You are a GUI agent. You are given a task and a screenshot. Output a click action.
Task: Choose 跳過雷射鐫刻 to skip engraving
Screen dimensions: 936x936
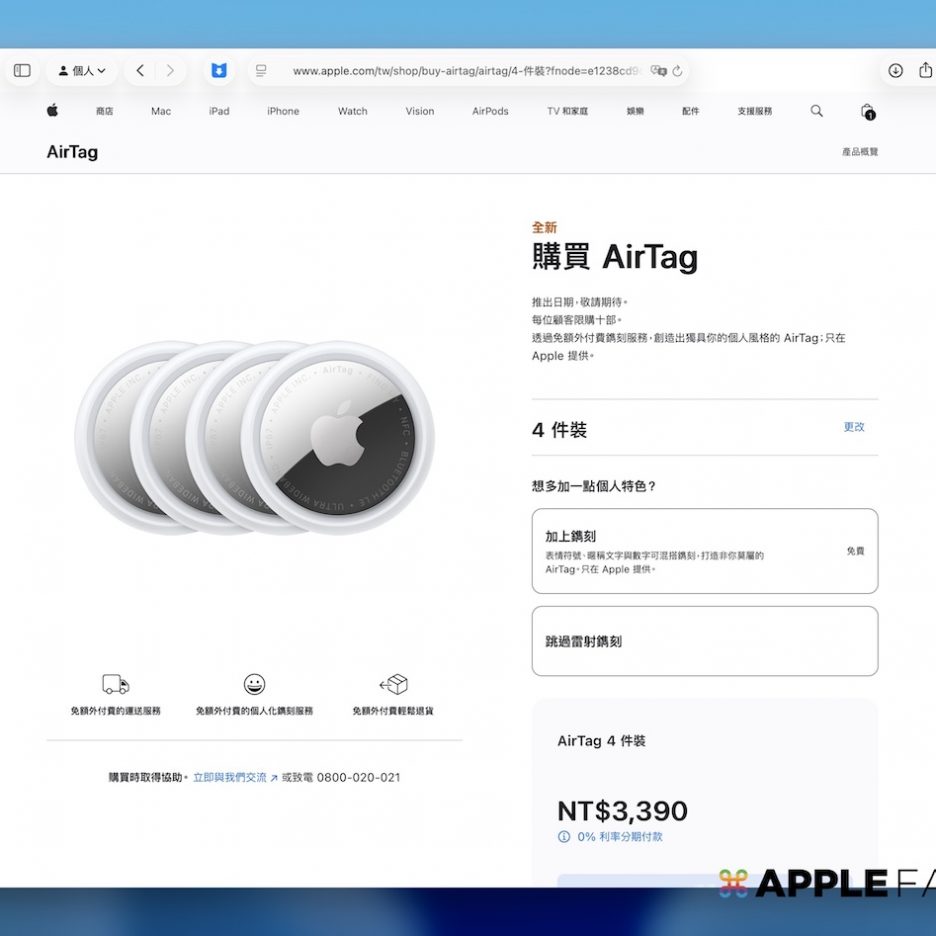pyautogui.click(x=704, y=641)
